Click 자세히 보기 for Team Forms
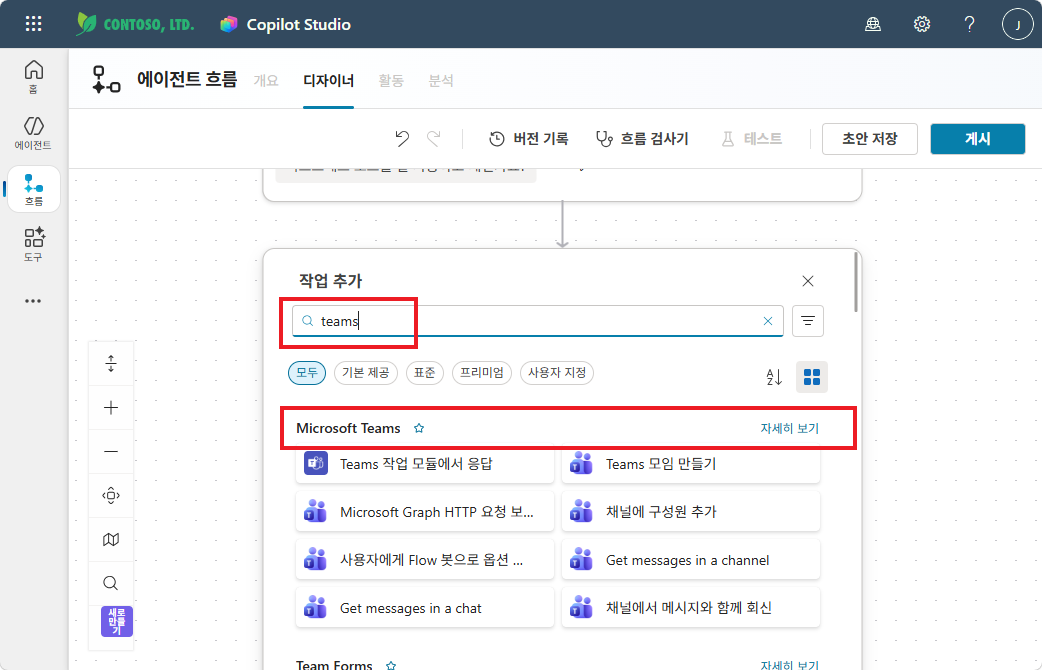The height and width of the screenshot is (670, 1042). [x=789, y=665]
